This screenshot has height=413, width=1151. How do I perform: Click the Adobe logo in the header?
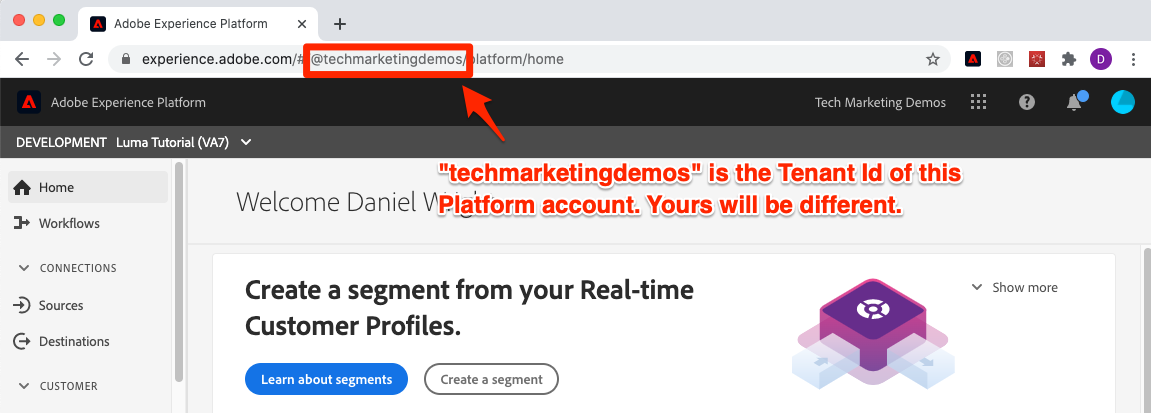[x=29, y=103]
